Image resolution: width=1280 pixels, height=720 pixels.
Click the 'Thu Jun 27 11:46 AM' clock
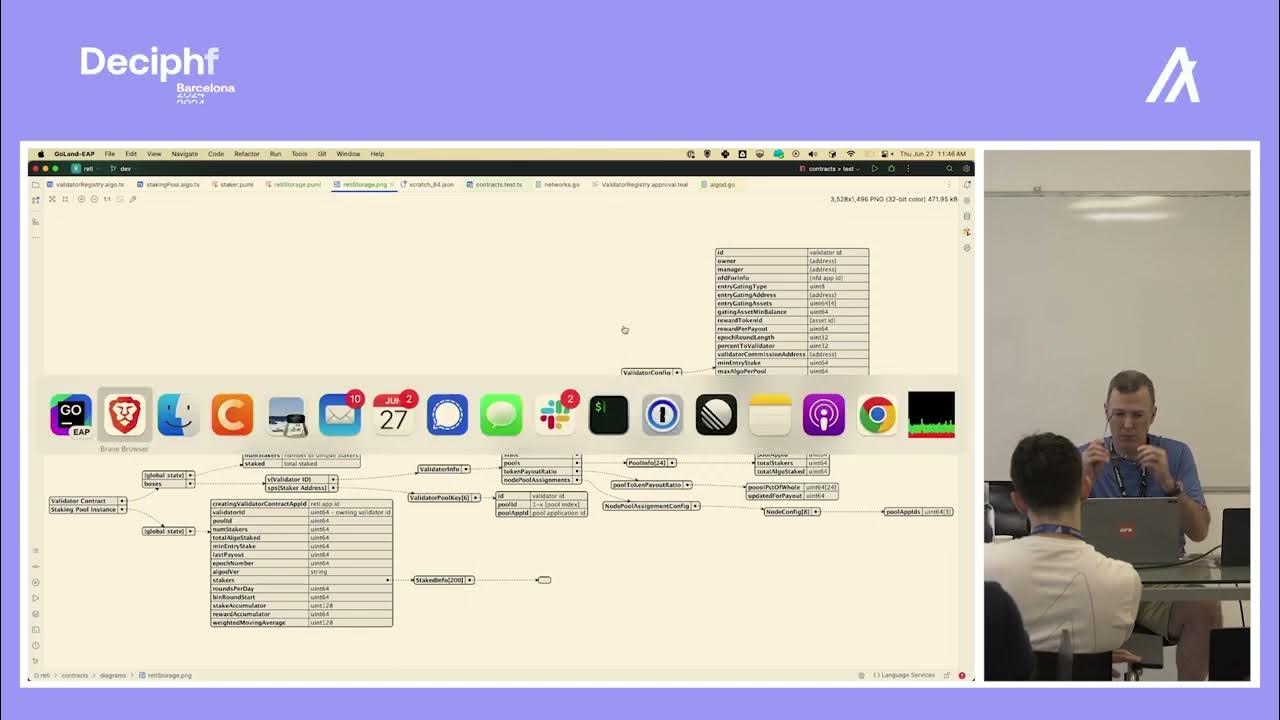tap(933, 154)
